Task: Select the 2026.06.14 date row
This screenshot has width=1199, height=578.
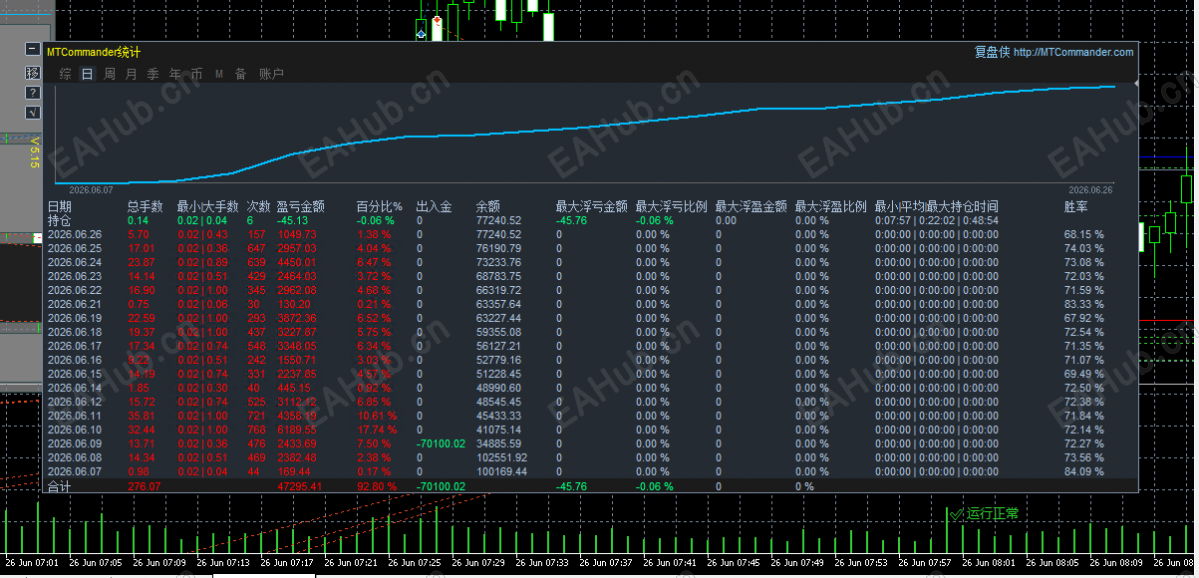Action: 75,388
